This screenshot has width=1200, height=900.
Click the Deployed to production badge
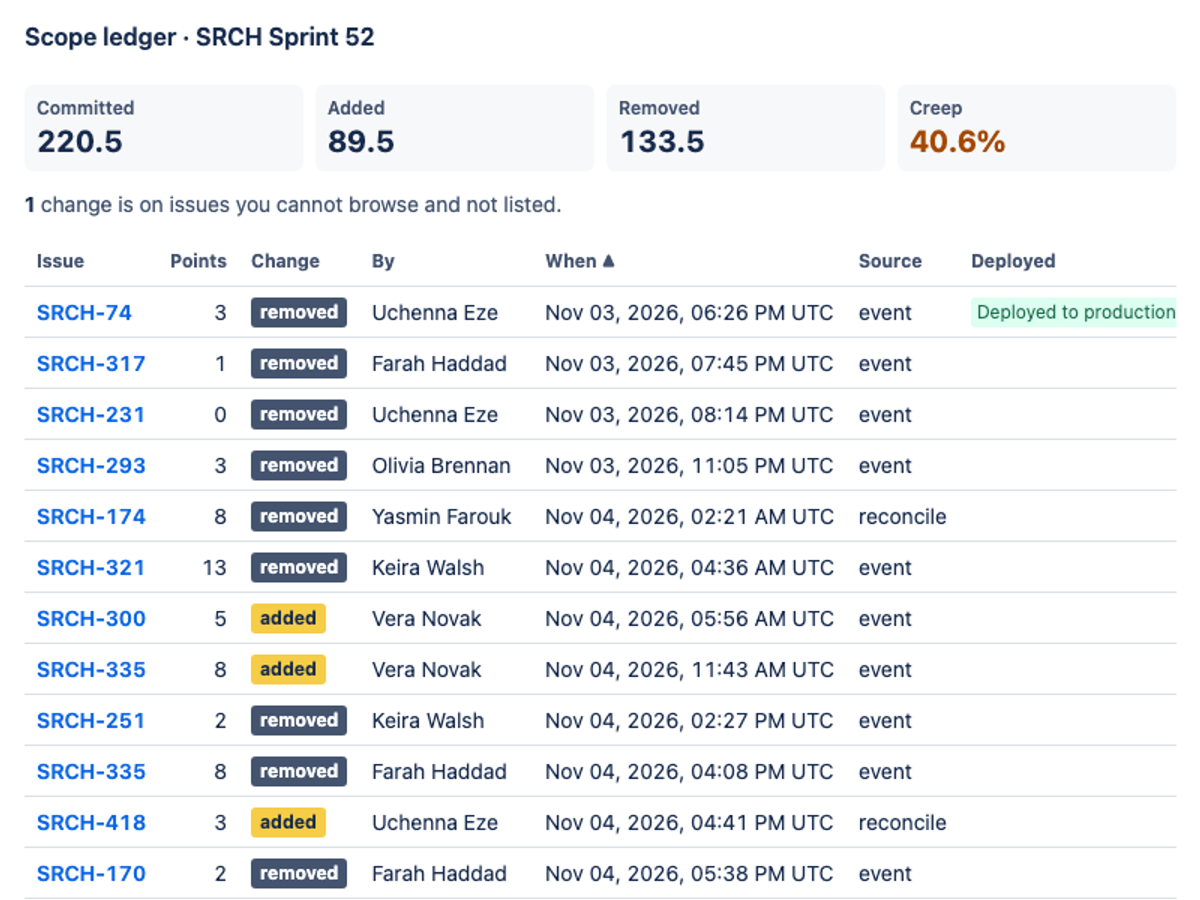[1074, 313]
